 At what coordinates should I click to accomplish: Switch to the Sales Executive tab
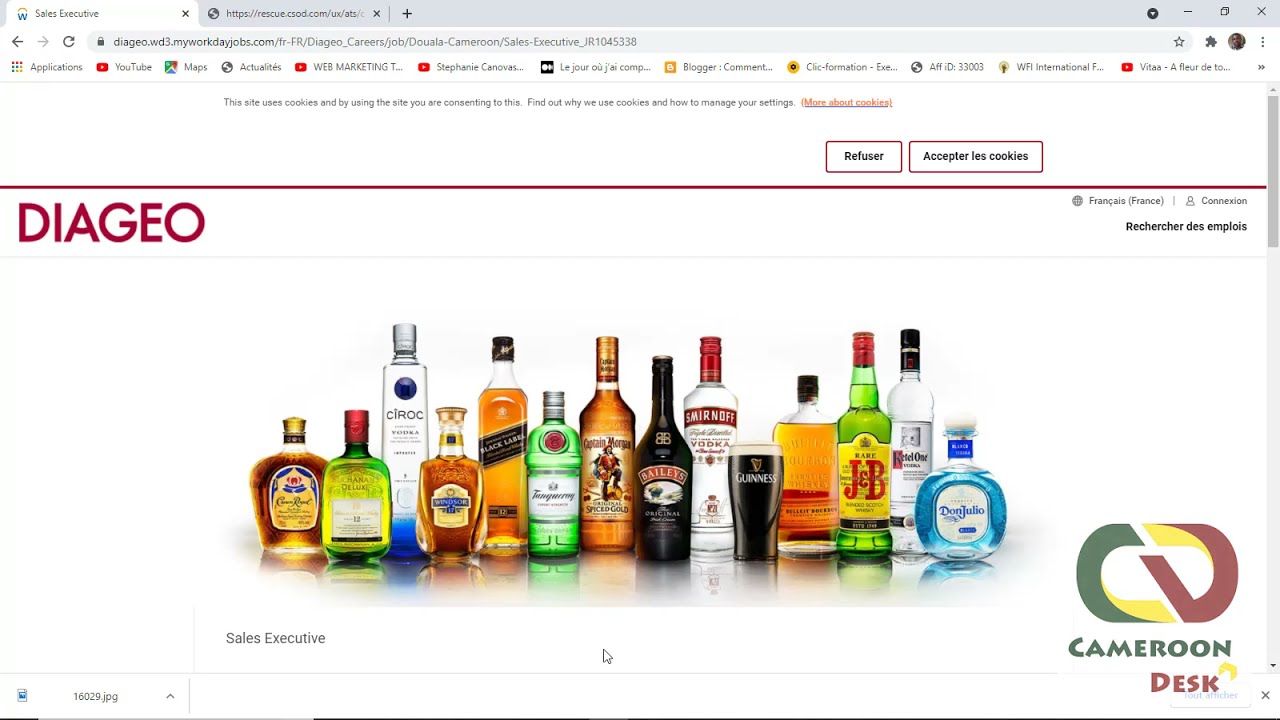100,14
